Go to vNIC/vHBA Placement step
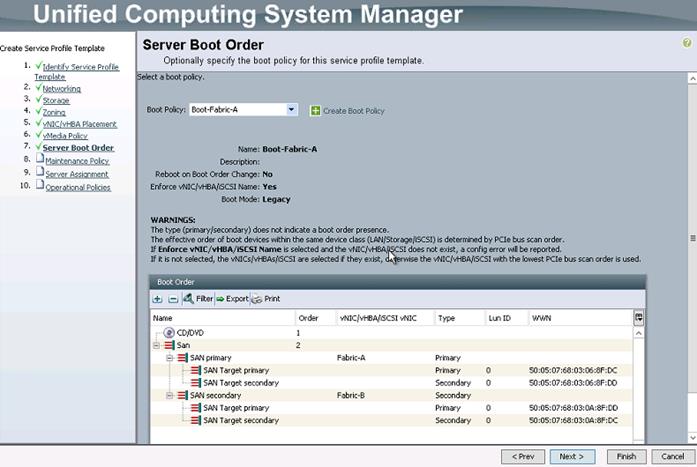This screenshot has height=467, width=697. [80, 124]
